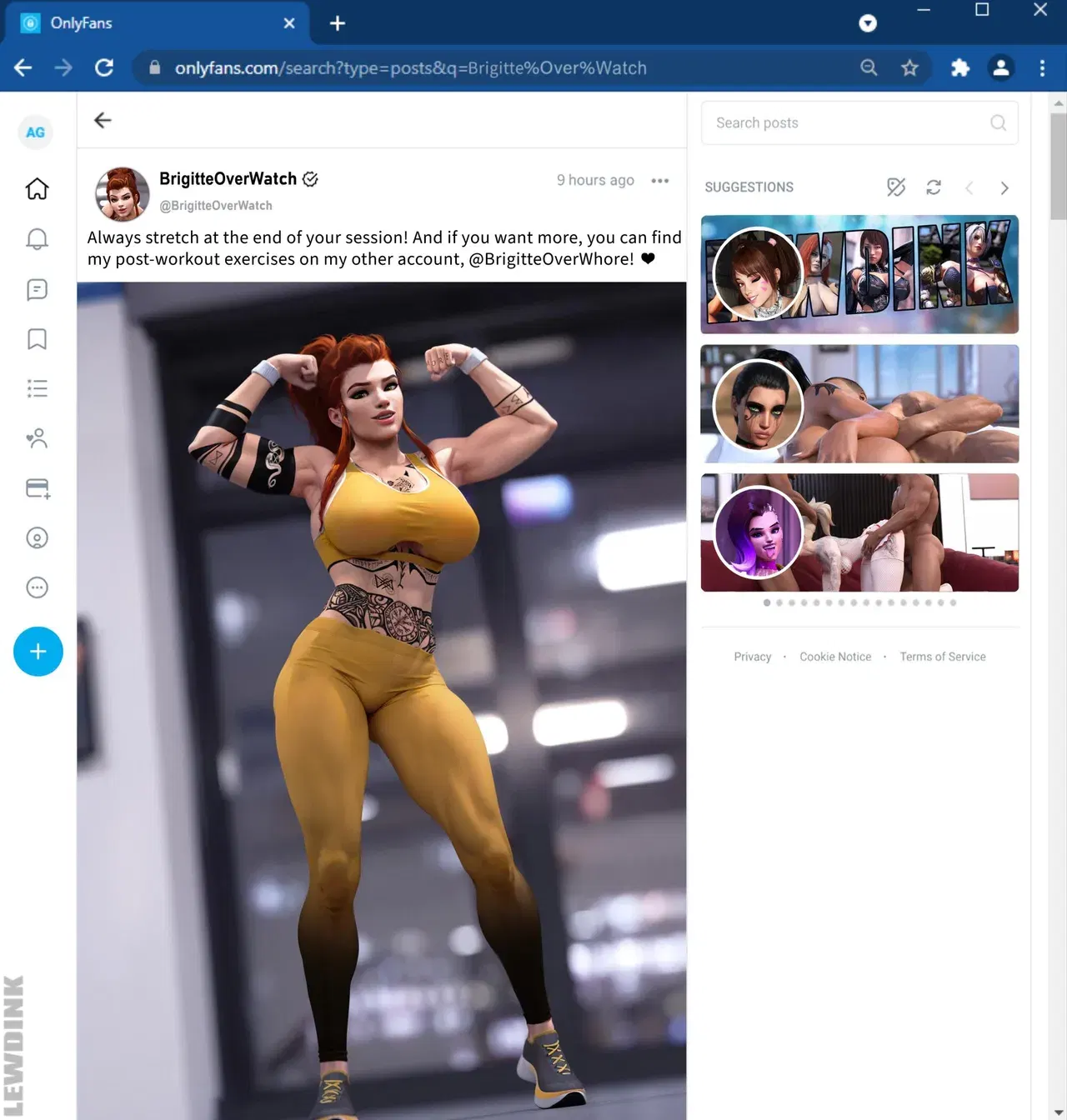The height and width of the screenshot is (1120, 1067).
Task: Open the Messages chat icon
Action: pos(38,289)
